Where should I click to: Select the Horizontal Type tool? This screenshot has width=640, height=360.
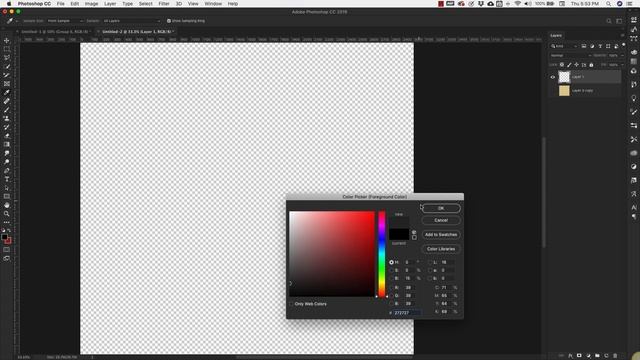pos(7,179)
